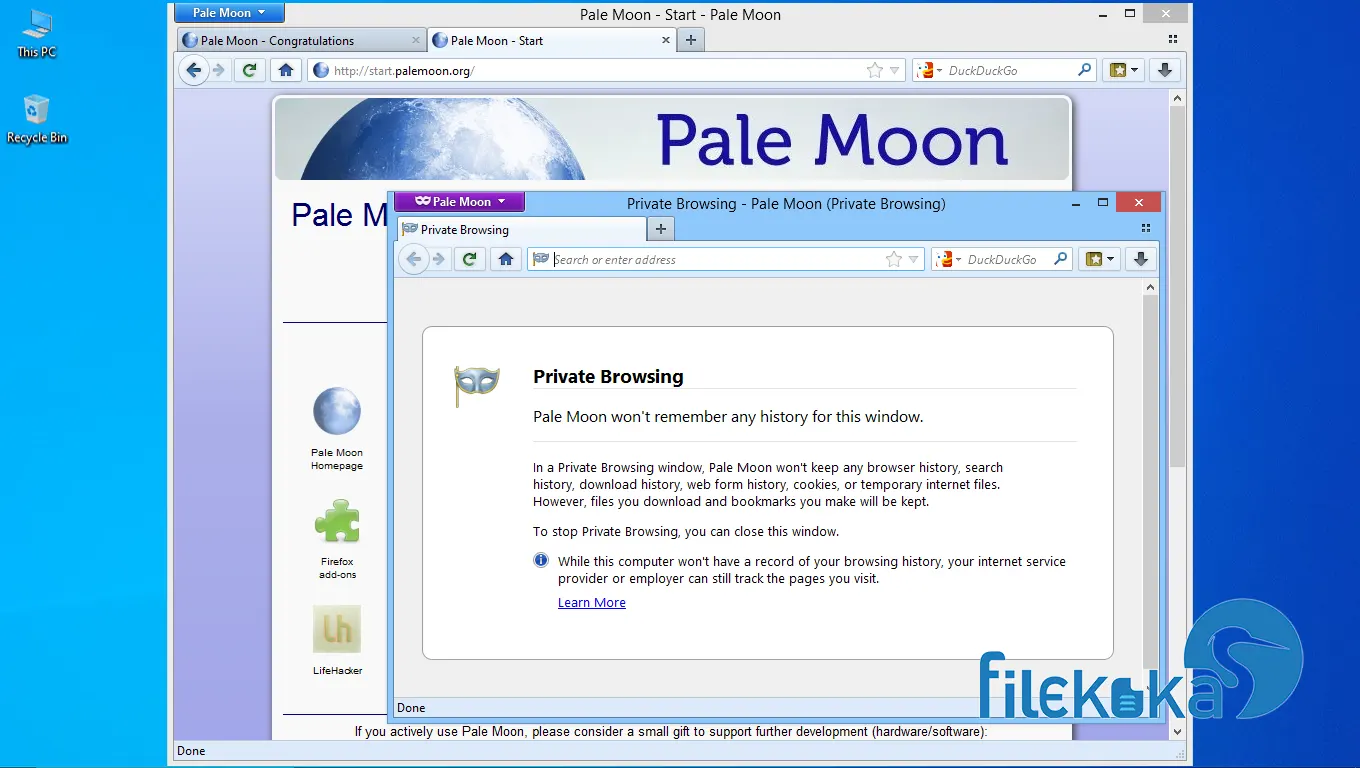This screenshot has height=768, width=1360.
Task: Open Pale Moon Homepage shortcut
Action: pyautogui.click(x=337, y=429)
